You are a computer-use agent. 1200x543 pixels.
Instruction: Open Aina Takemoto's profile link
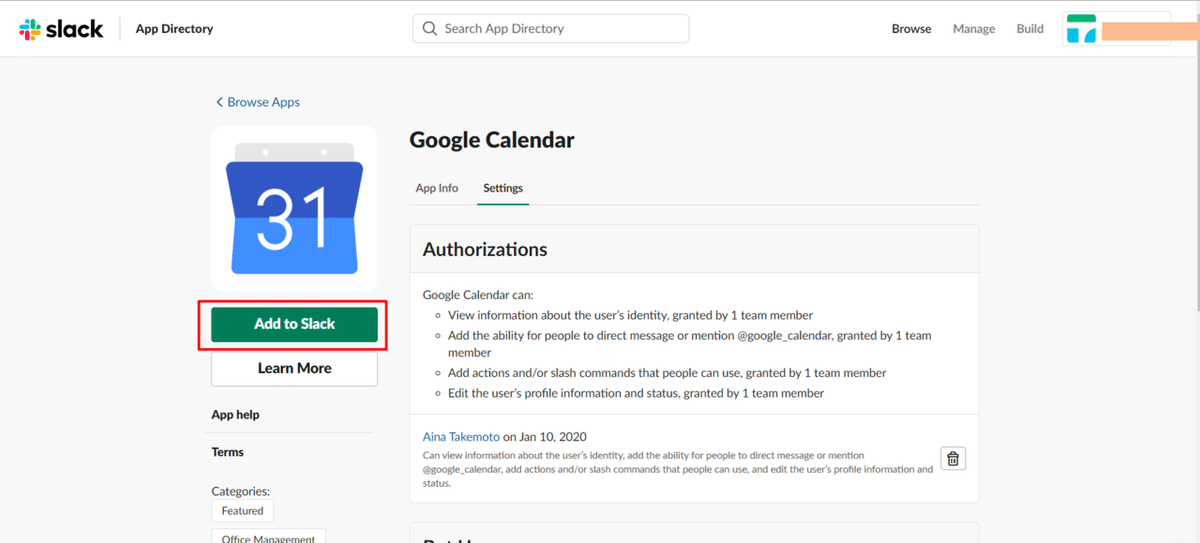coord(461,437)
